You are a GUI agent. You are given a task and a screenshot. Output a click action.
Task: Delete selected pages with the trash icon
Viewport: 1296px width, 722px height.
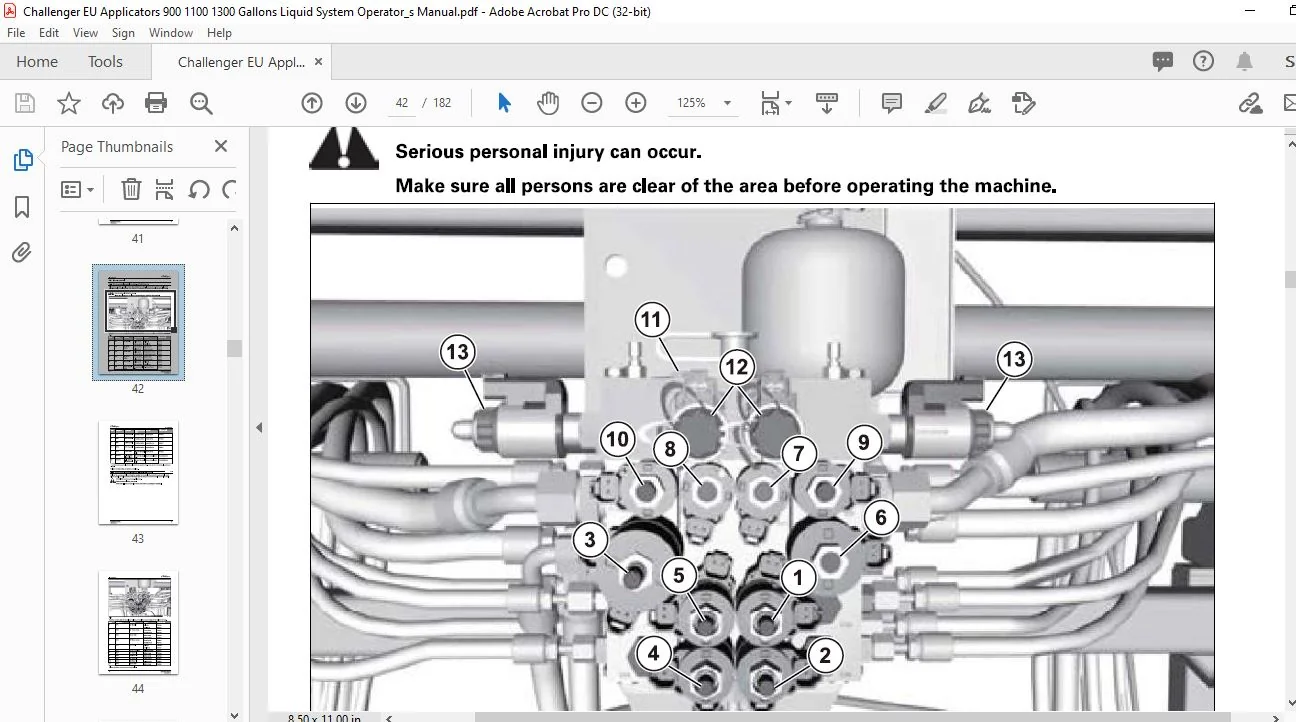click(131, 189)
